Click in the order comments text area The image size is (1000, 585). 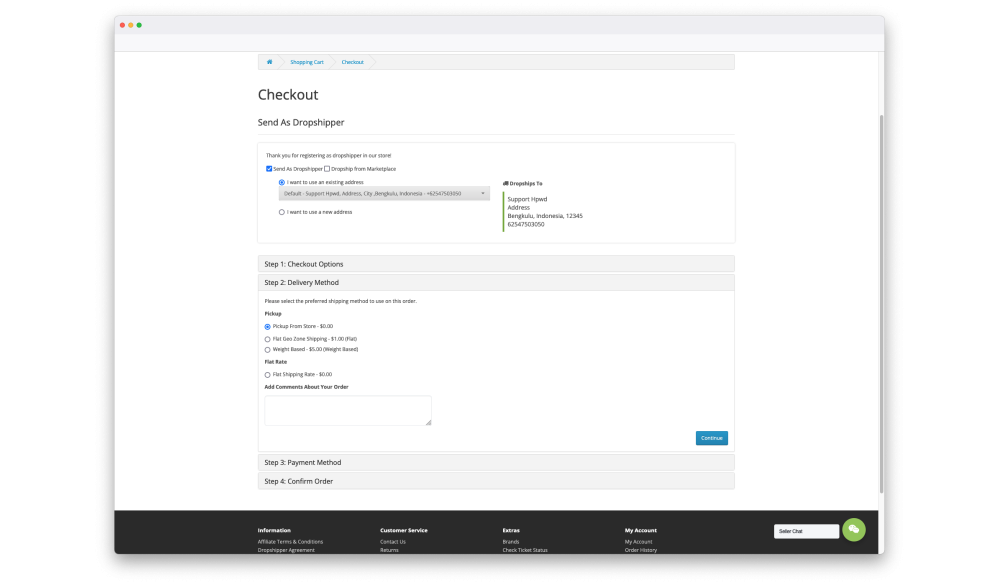coord(347,410)
